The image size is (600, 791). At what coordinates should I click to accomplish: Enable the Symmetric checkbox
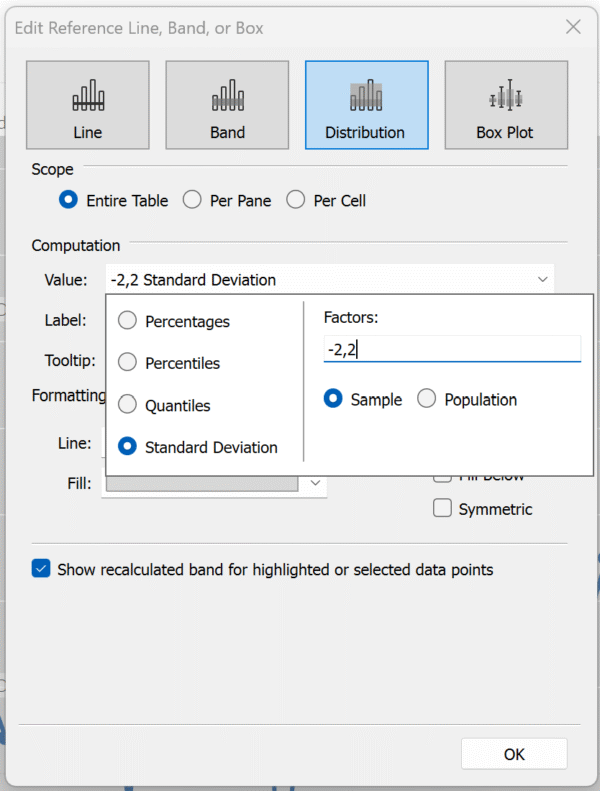pos(442,509)
